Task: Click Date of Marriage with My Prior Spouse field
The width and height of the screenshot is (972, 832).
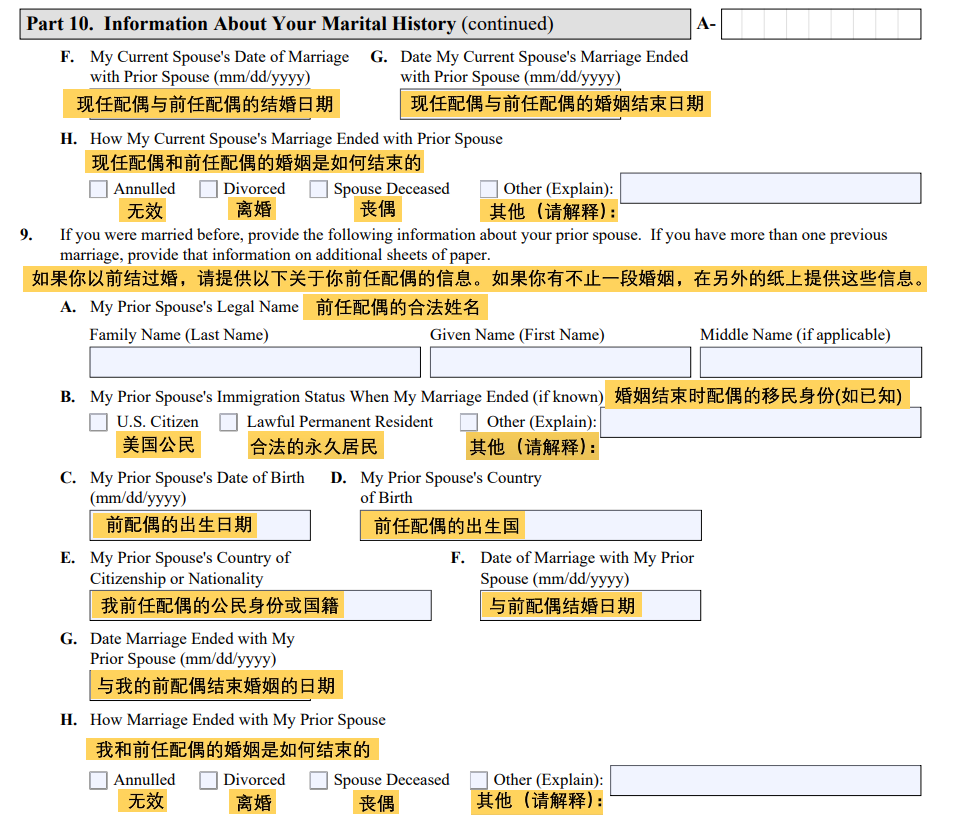Action: point(590,605)
